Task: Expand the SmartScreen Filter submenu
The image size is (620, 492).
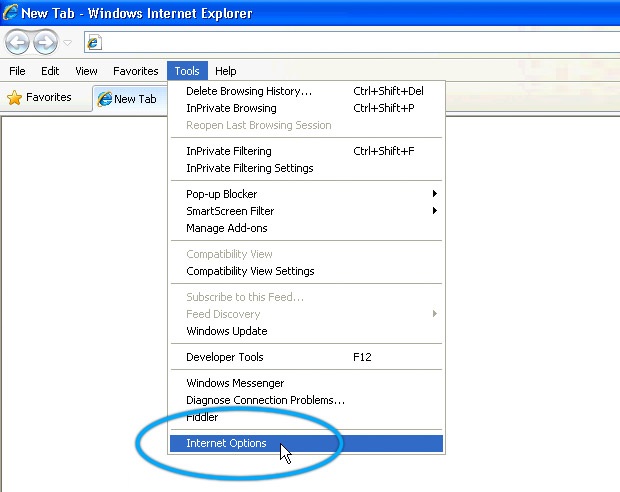Action: click(306, 211)
